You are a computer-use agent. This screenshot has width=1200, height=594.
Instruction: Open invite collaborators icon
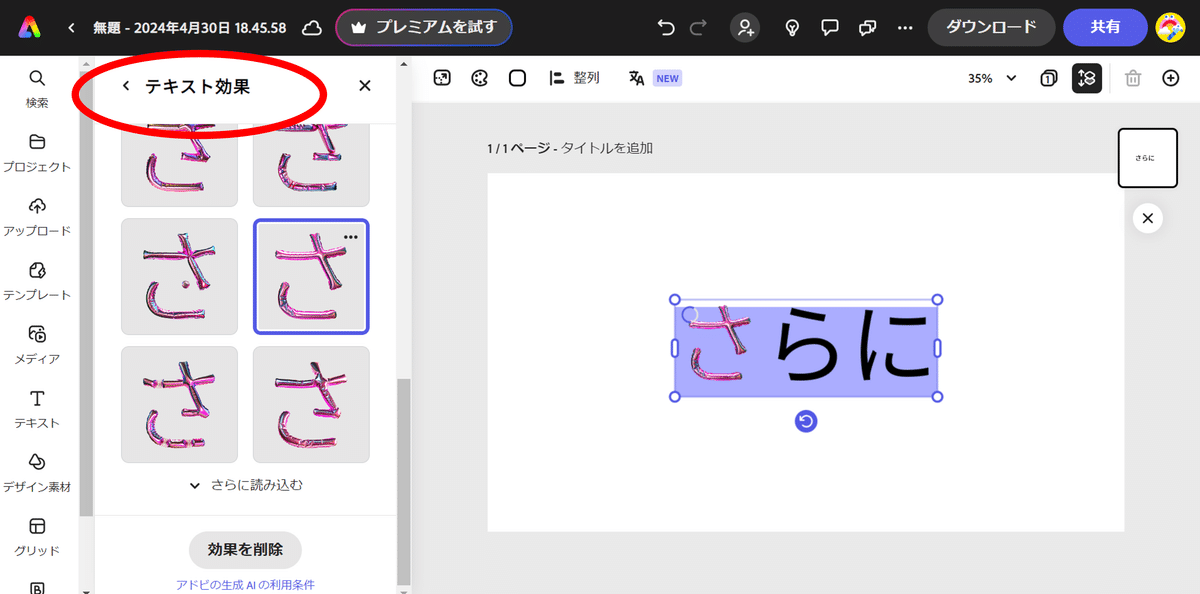click(x=745, y=28)
